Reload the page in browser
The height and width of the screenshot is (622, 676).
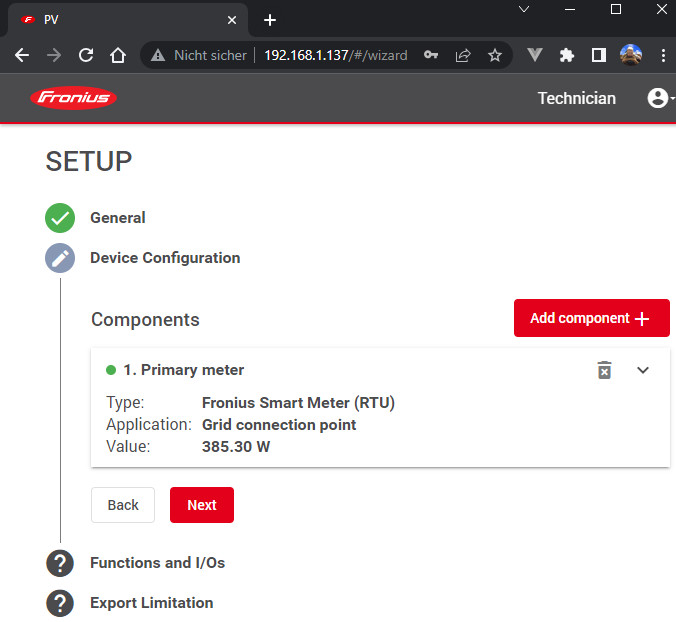coord(86,55)
